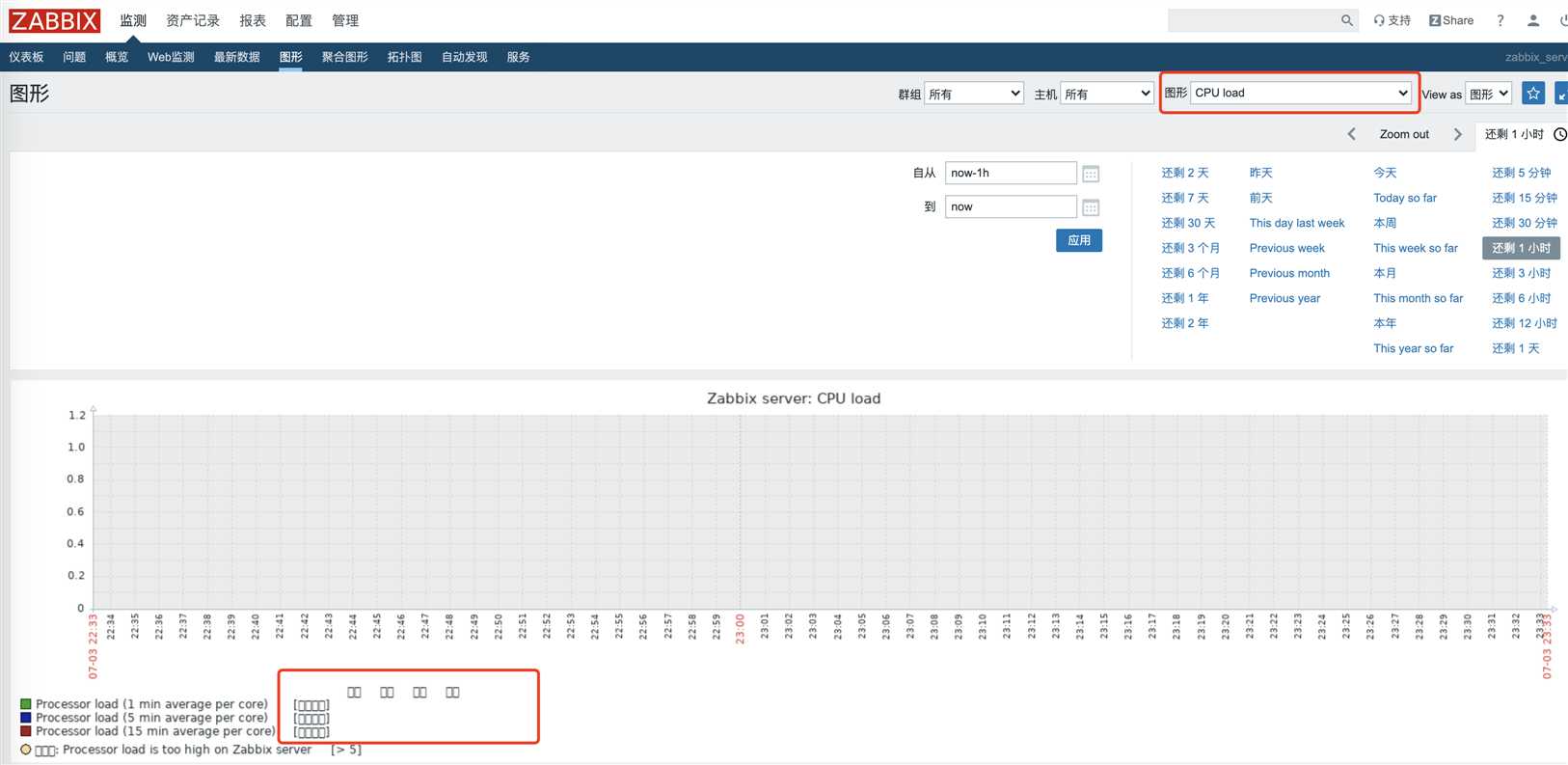This screenshot has height=765, width=1568.
Task: Select This month so far range
Action: pos(1419,298)
